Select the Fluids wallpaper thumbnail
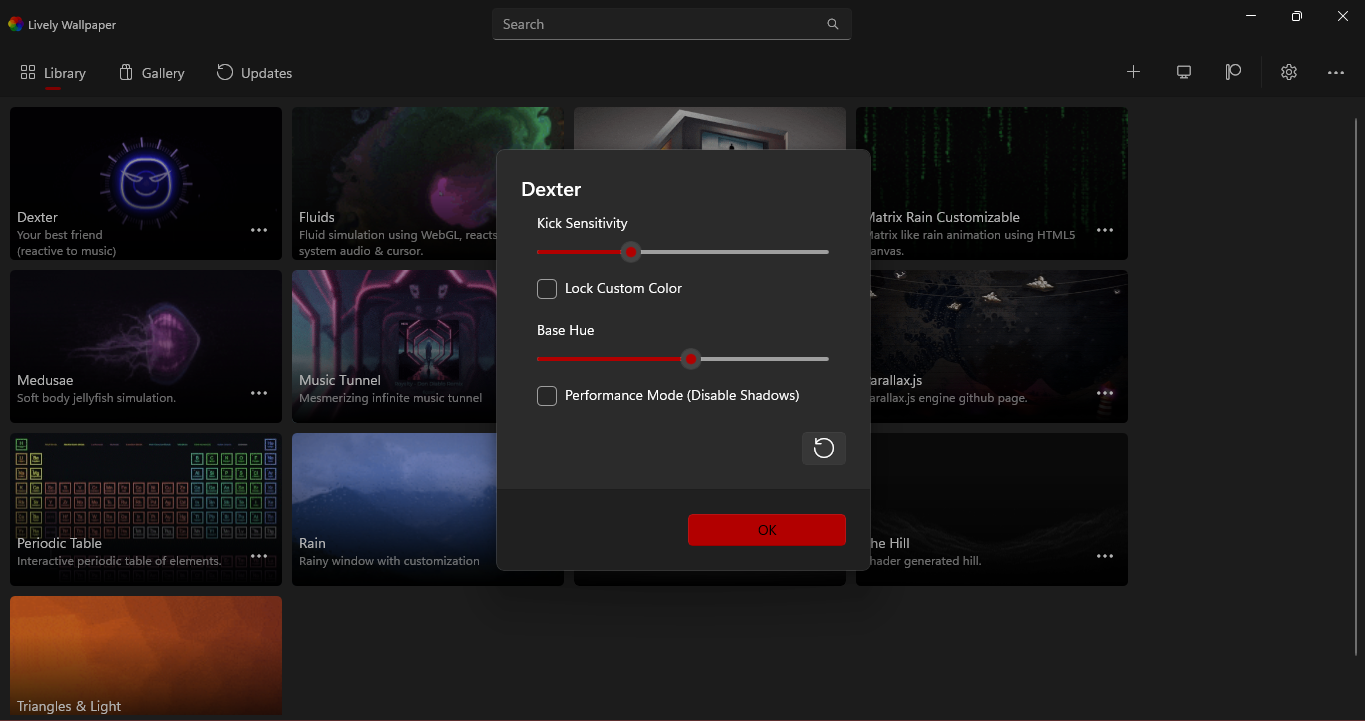The width and height of the screenshot is (1365, 721). [394, 184]
